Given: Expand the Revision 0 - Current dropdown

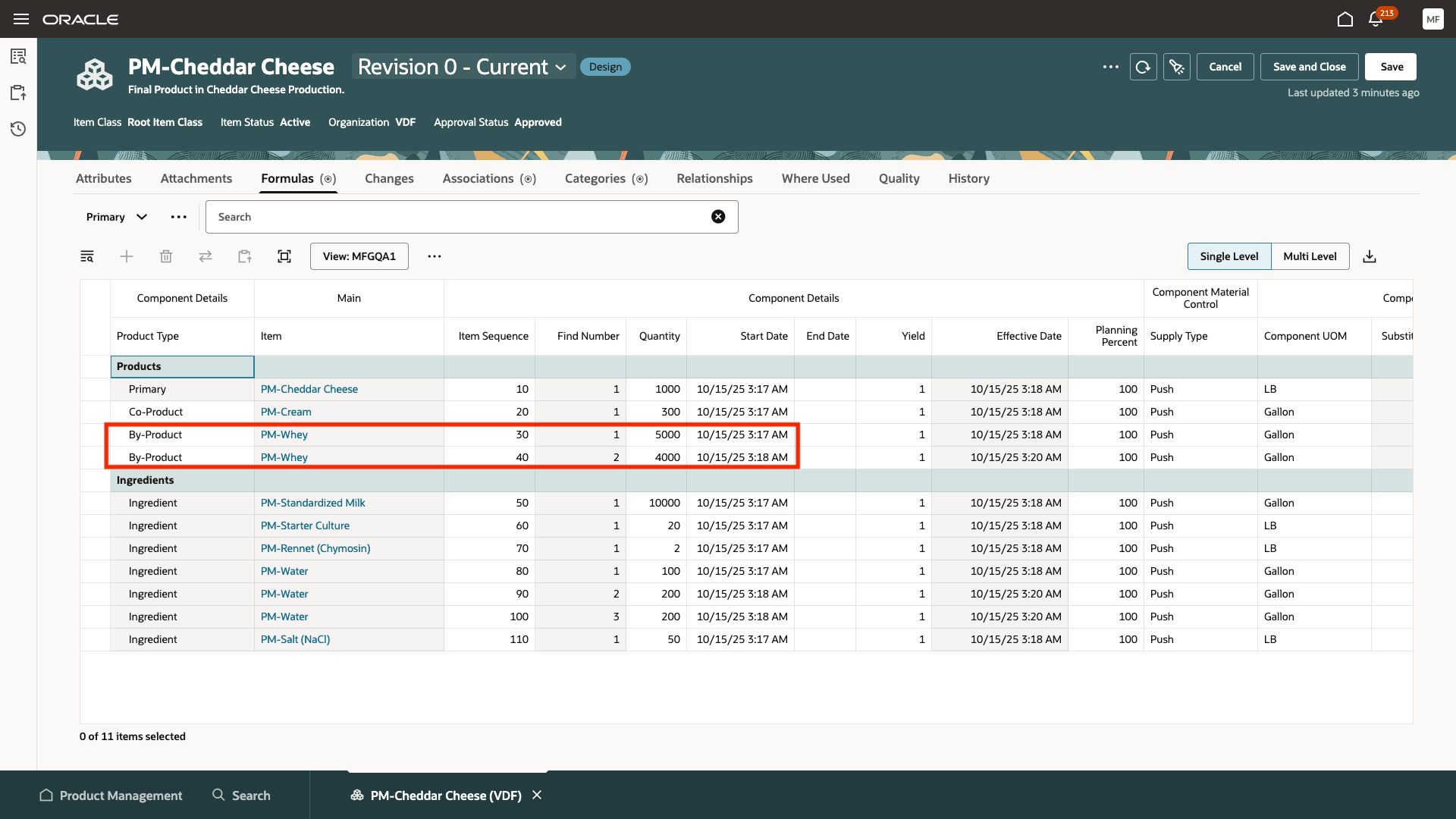Looking at the screenshot, I should tap(463, 67).
